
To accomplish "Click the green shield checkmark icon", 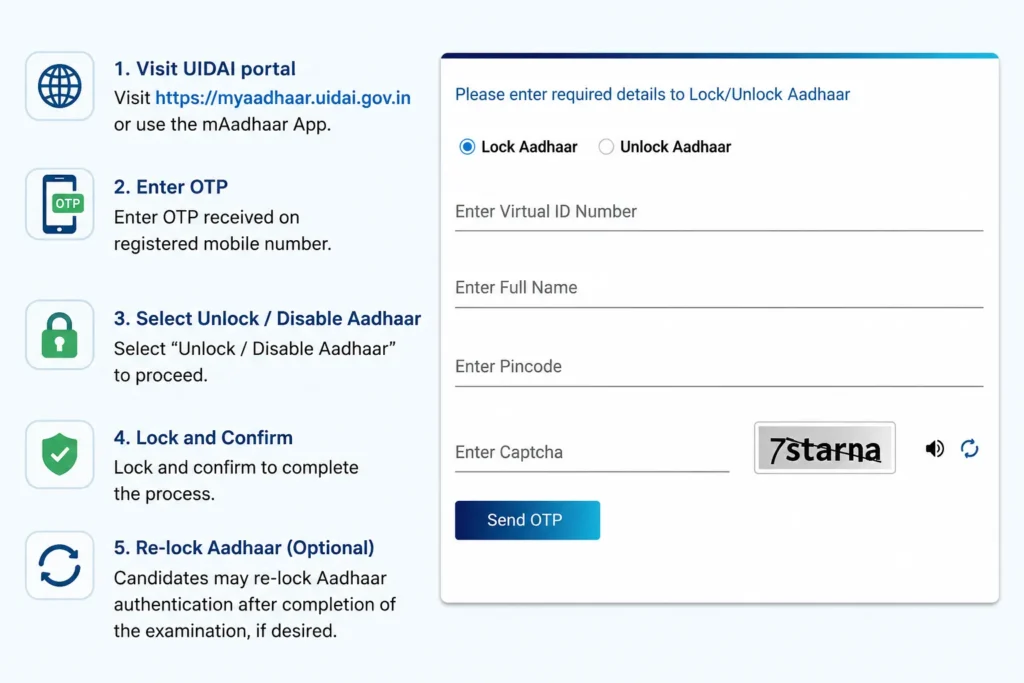I will click(x=59, y=454).
